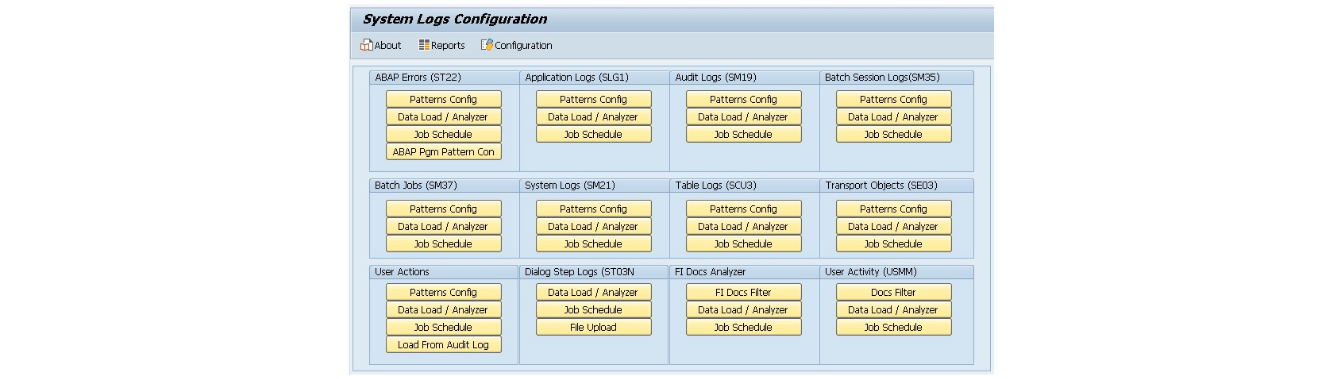Select Patterns Config under Table Logs (SCU3)
This screenshot has height=379, width=1341.
(x=744, y=209)
